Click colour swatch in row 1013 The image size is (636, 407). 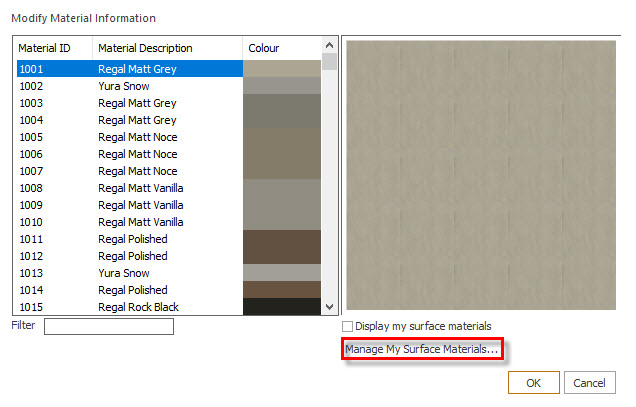(x=282, y=273)
